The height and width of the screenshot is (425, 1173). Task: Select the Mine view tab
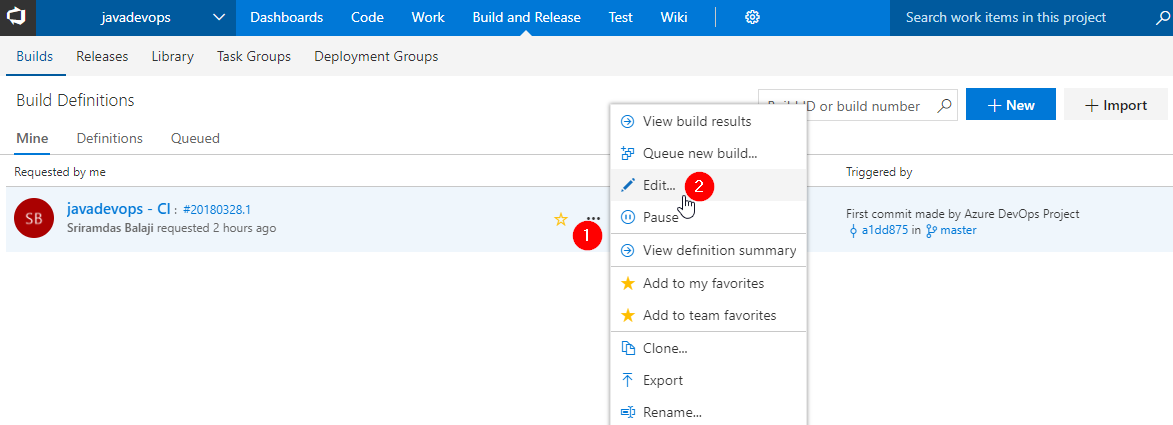32,138
